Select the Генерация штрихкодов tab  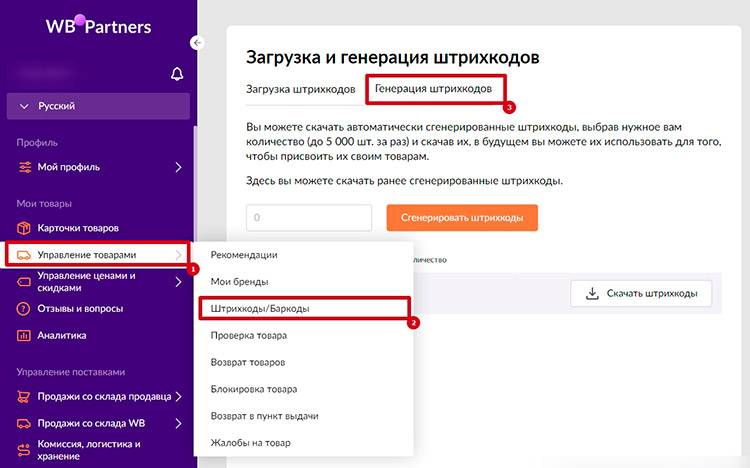pos(433,89)
